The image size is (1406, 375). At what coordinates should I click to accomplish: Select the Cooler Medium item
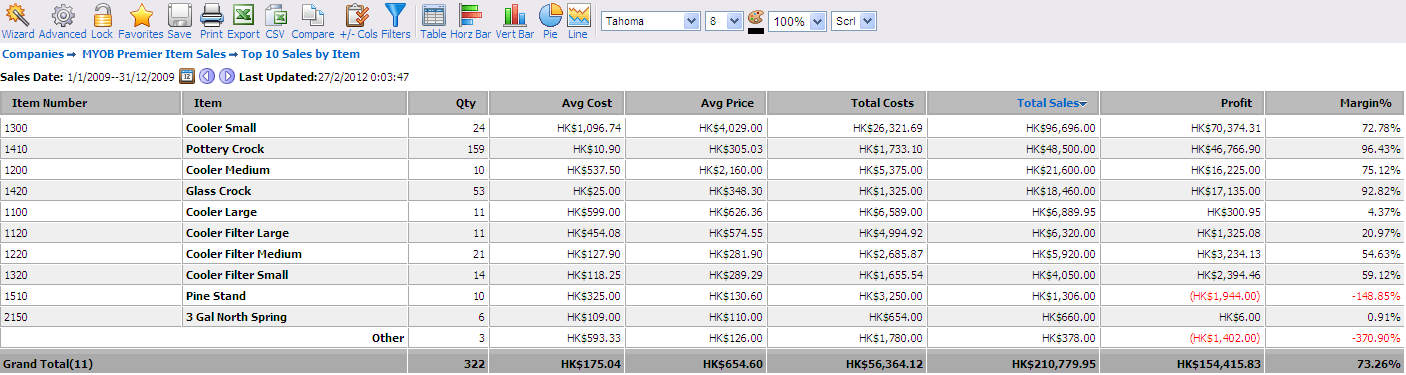(228, 170)
